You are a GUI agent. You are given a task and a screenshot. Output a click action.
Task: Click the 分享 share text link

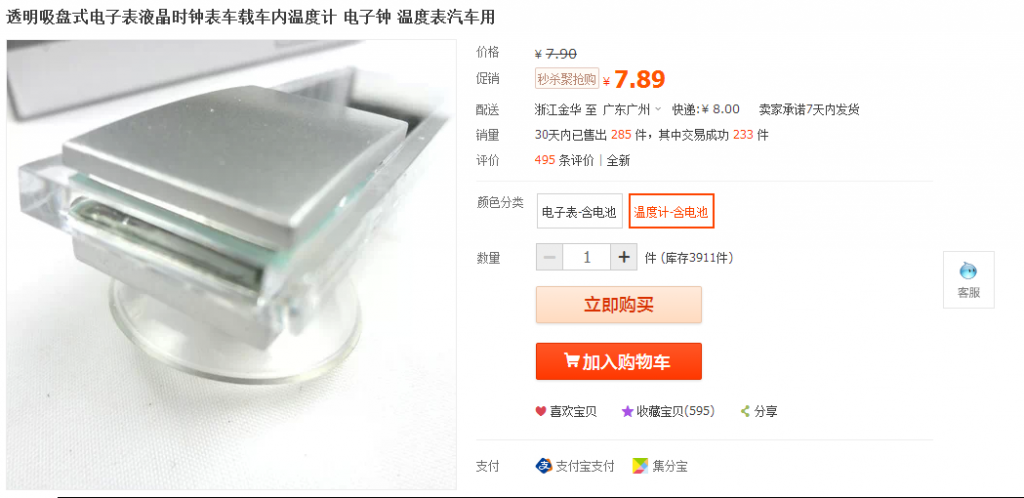coord(765,412)
